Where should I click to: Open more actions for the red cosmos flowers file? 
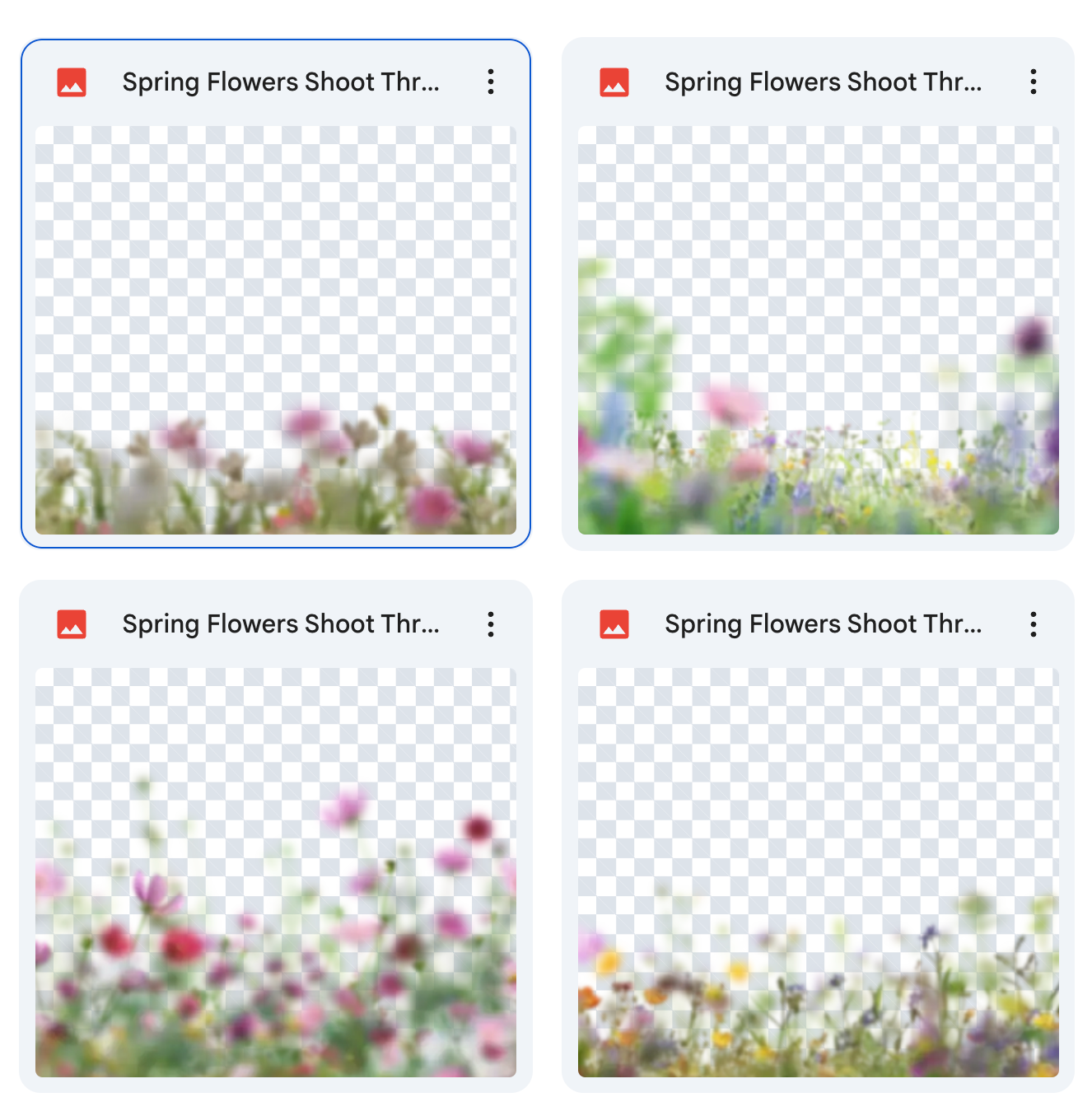[491, 624]
